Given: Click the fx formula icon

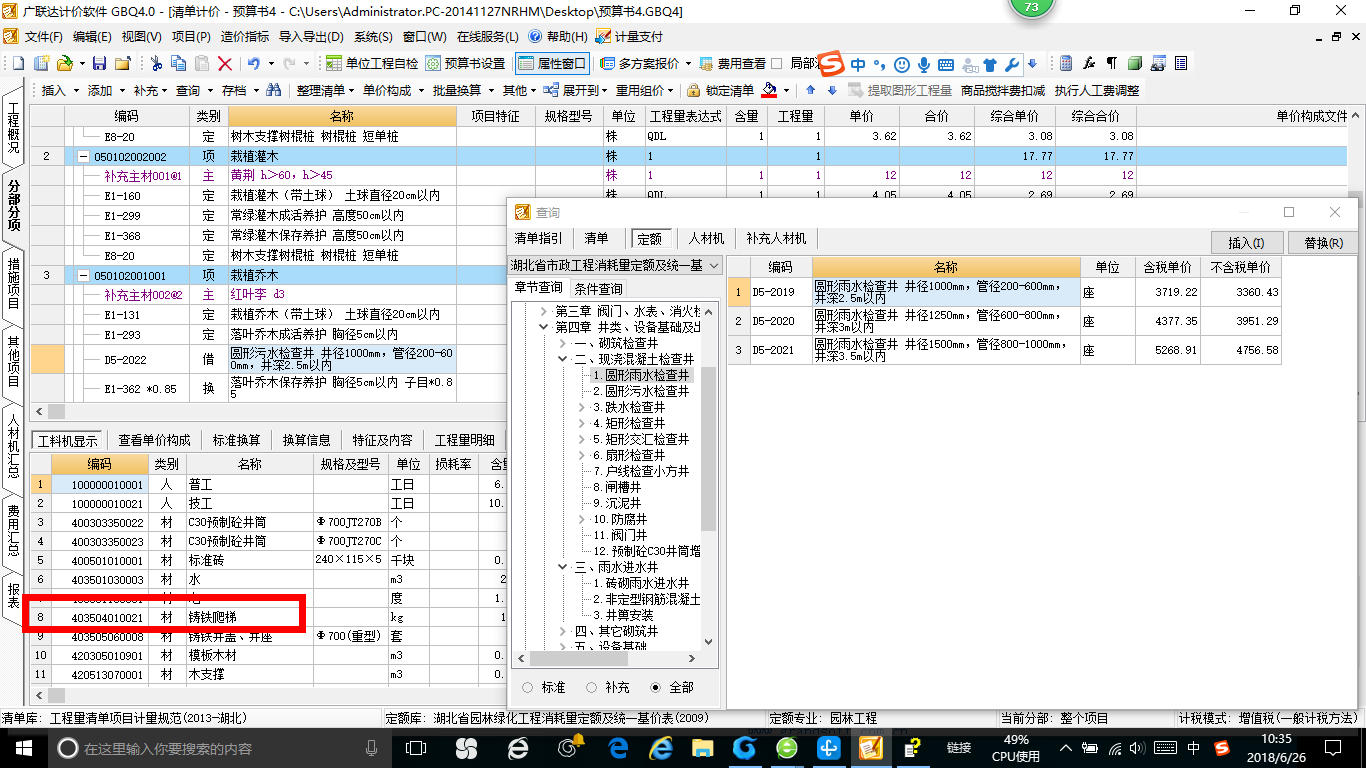Looking at the screenshot, I should click(1089, 63).
